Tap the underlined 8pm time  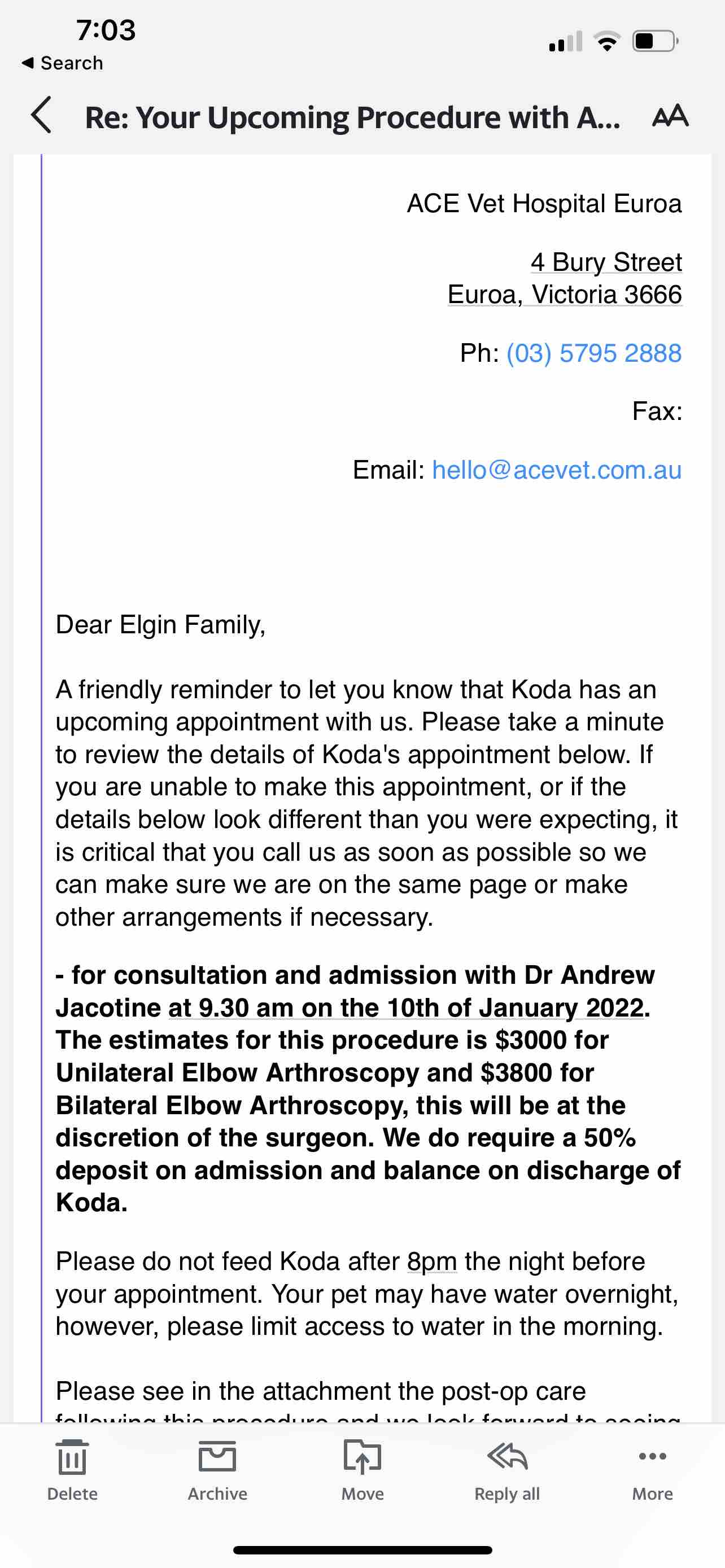(x=431, y=1262)
